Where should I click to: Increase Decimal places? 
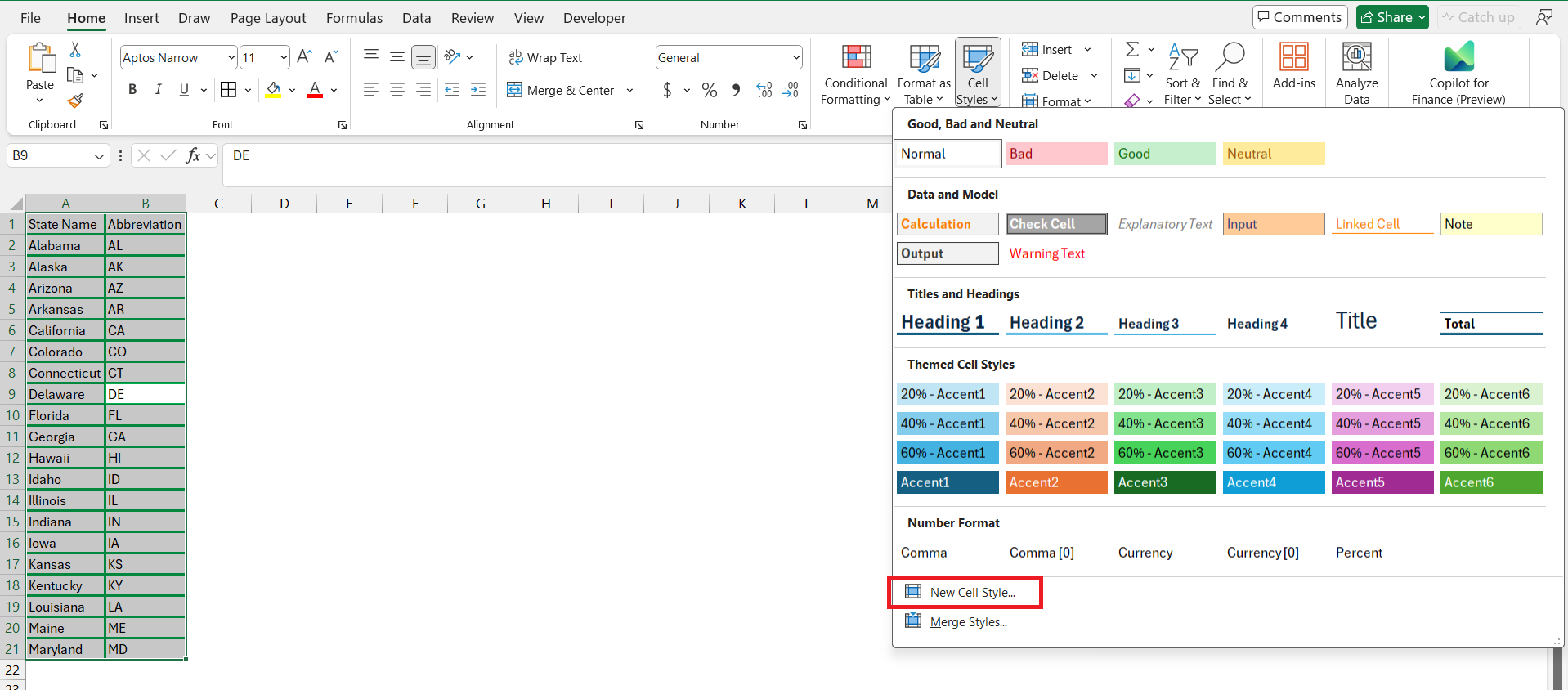pos(764,90)
